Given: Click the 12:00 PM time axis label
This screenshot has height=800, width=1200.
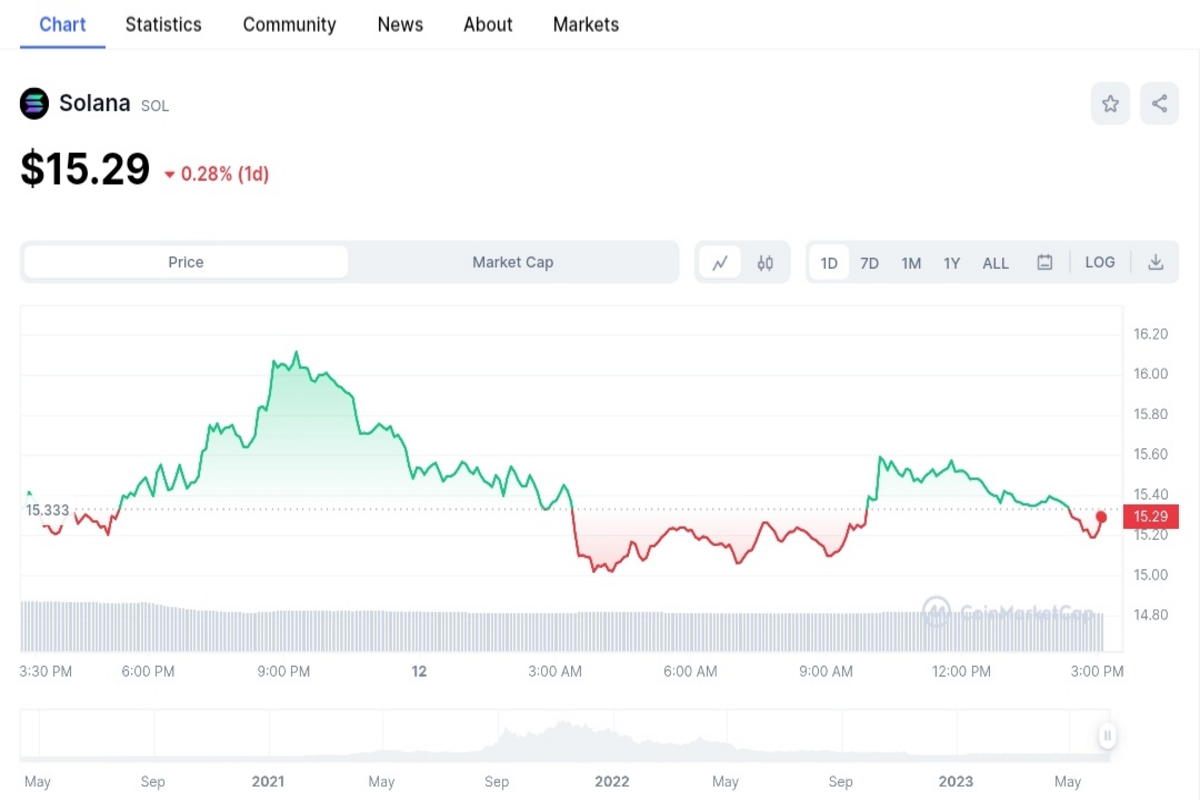Looking at the screenshot, I should tap(962, 671).
